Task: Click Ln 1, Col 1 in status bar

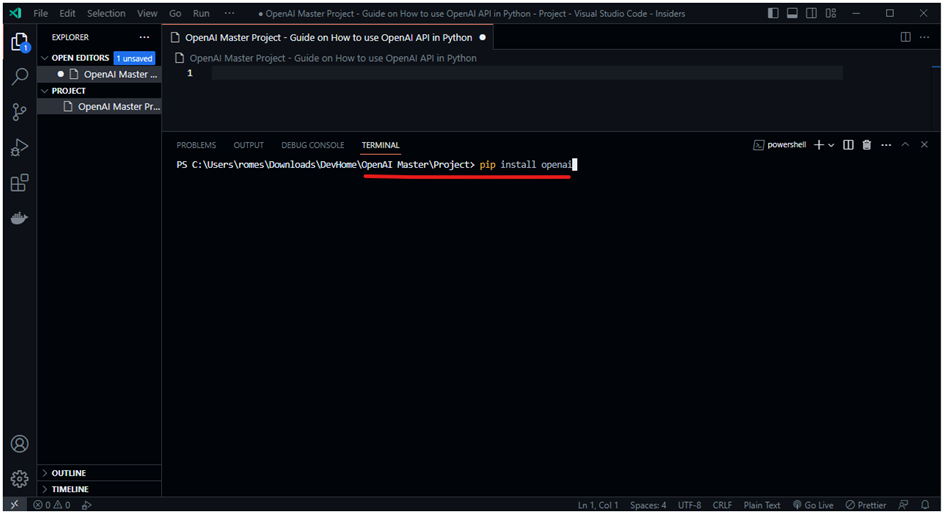Action: tap(598, 505)
